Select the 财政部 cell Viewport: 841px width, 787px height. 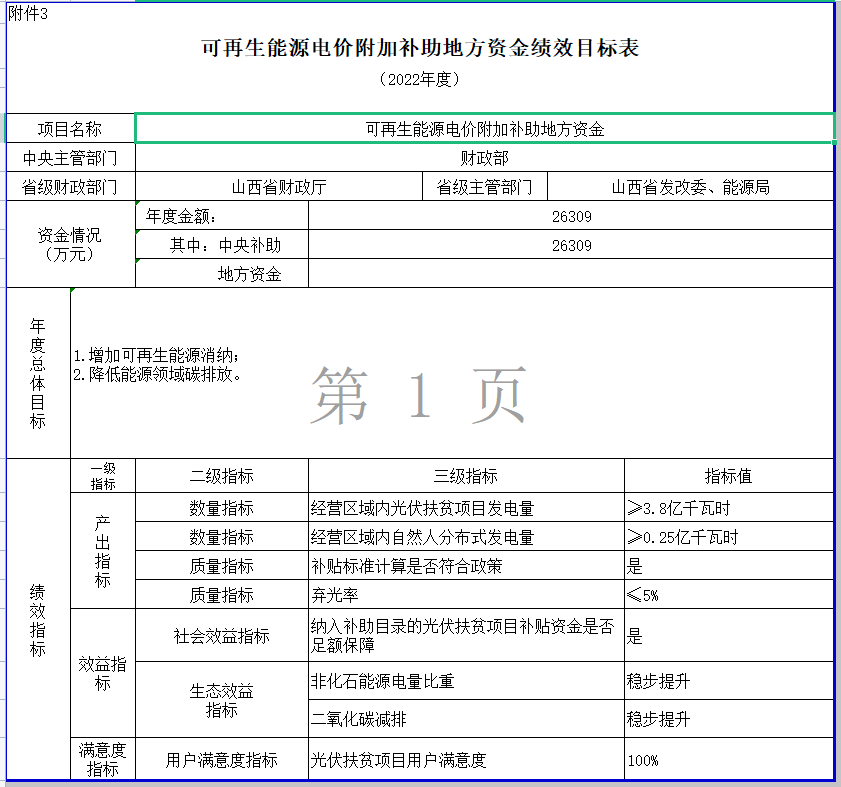[x=484, y=158]
